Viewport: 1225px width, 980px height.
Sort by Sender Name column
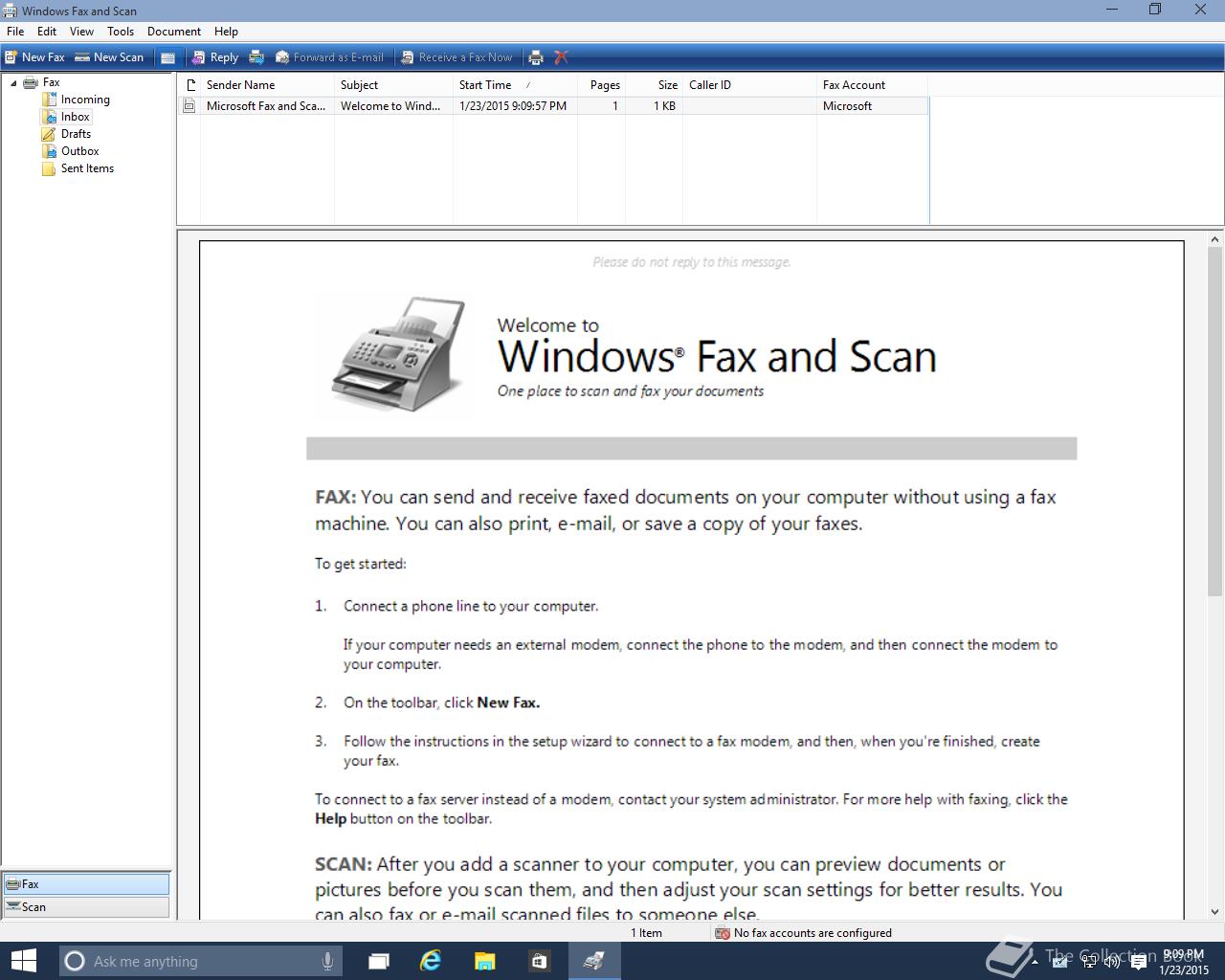267,85
